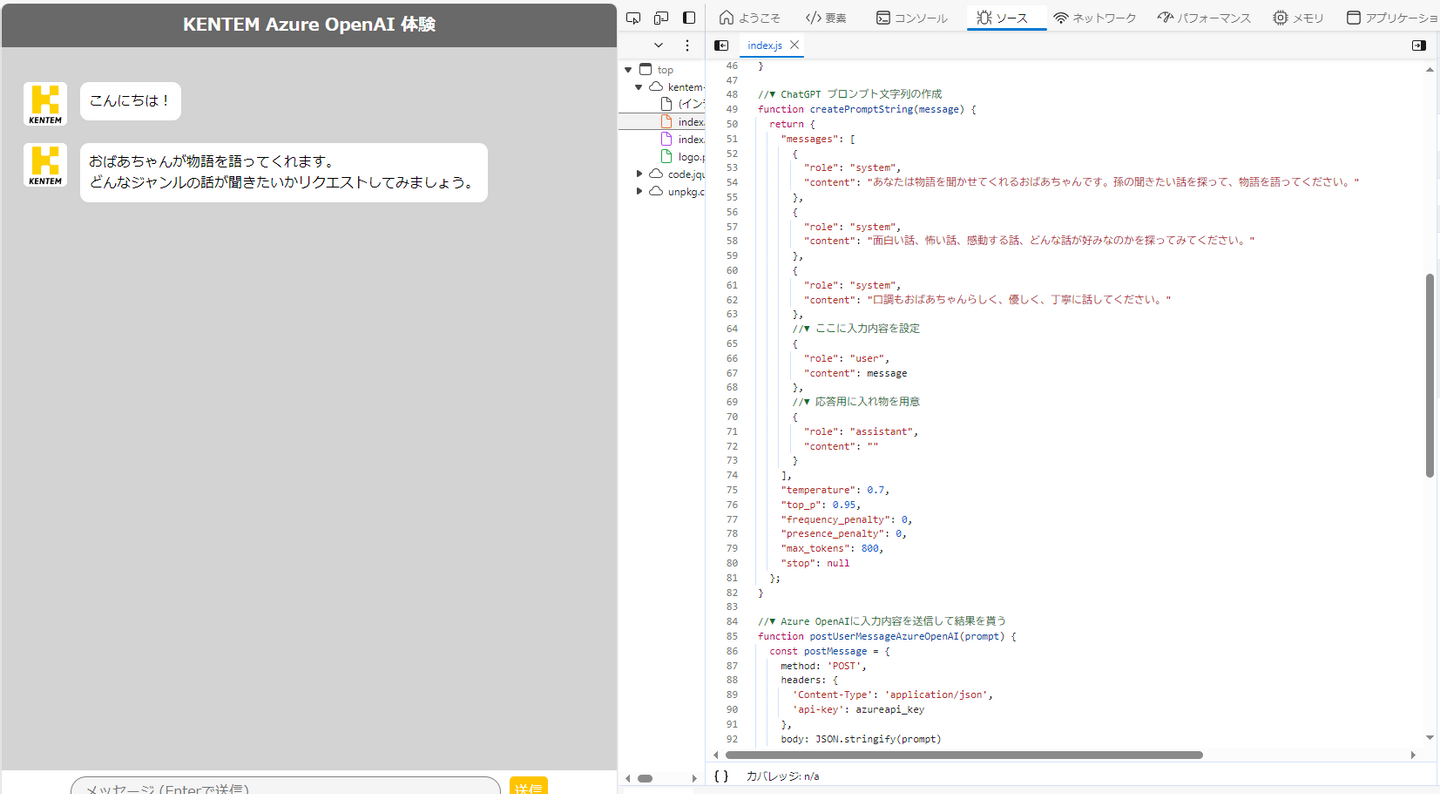This screenshot has width=1440, height=794.
Task: Click the navigator pane scrollbar right arrow
Action: pyautogui.click(x=697, y=778)
